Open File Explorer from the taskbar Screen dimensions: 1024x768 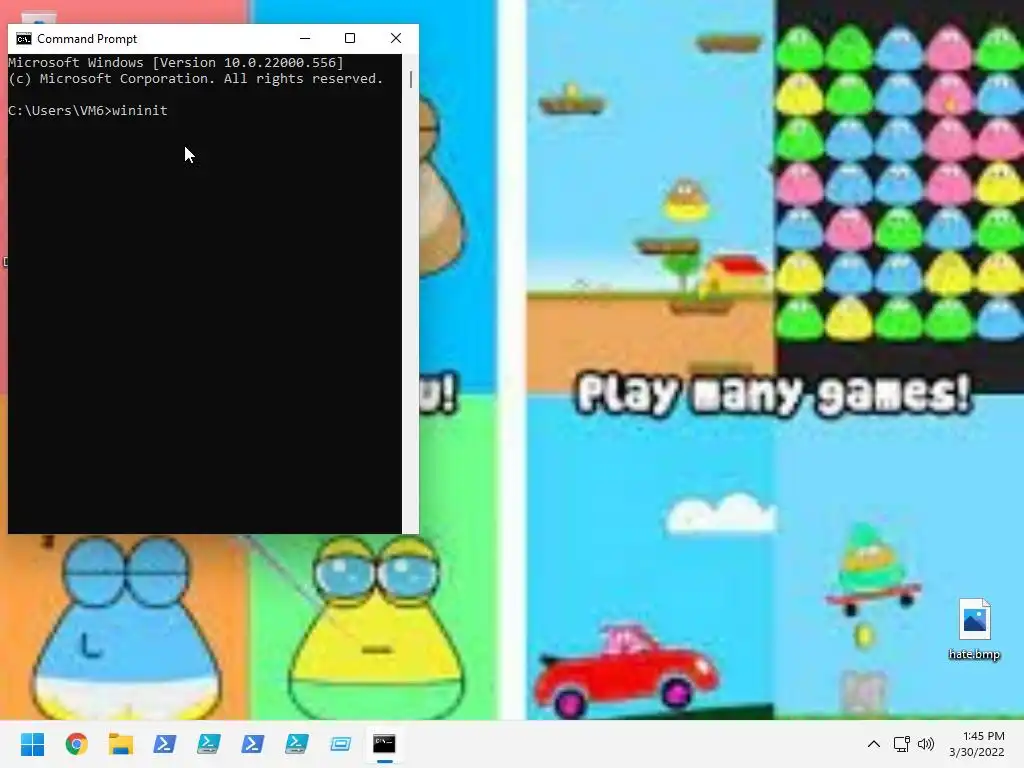click(x=121, y=744)
